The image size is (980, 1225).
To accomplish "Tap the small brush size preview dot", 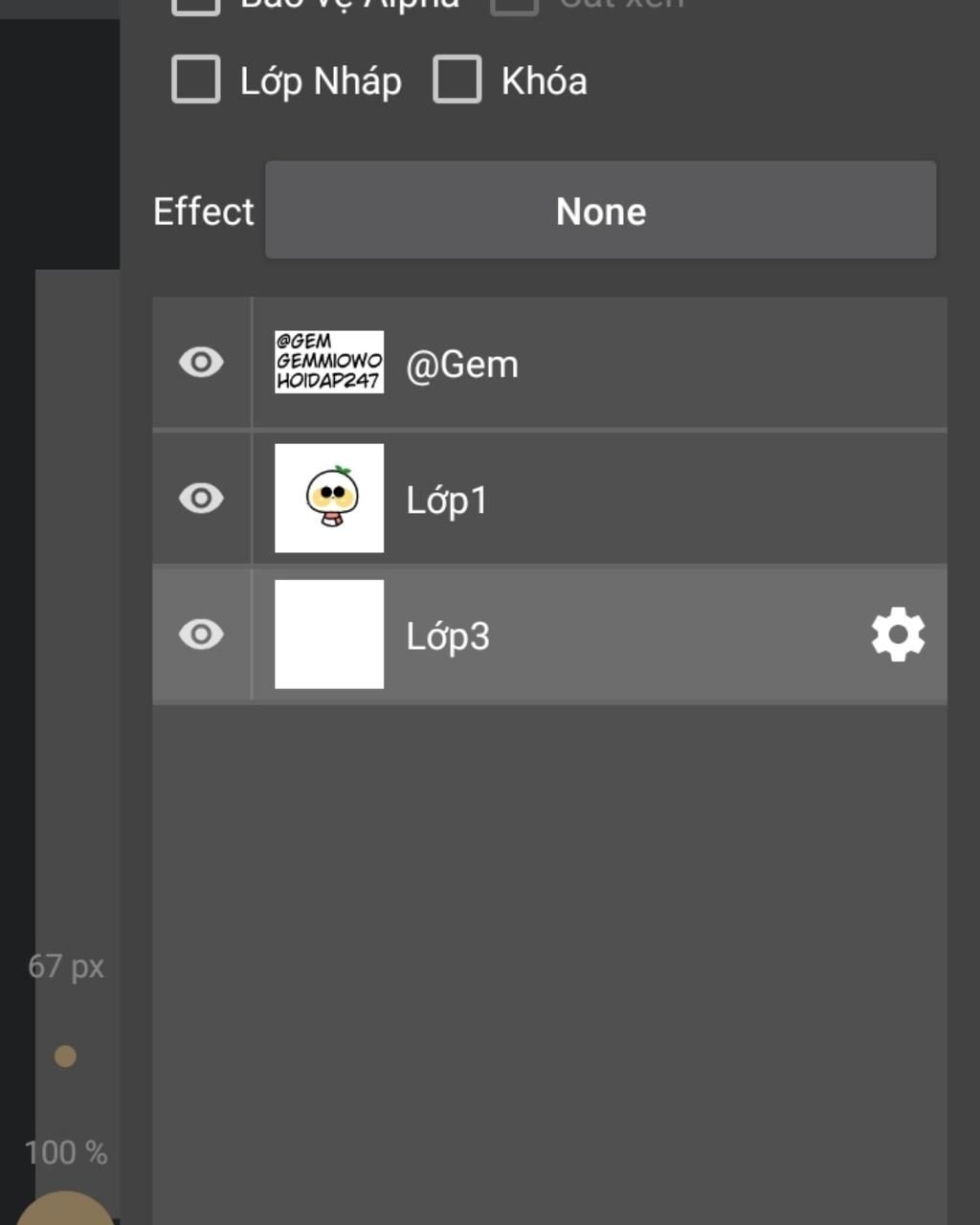I will coord(65,1056).
